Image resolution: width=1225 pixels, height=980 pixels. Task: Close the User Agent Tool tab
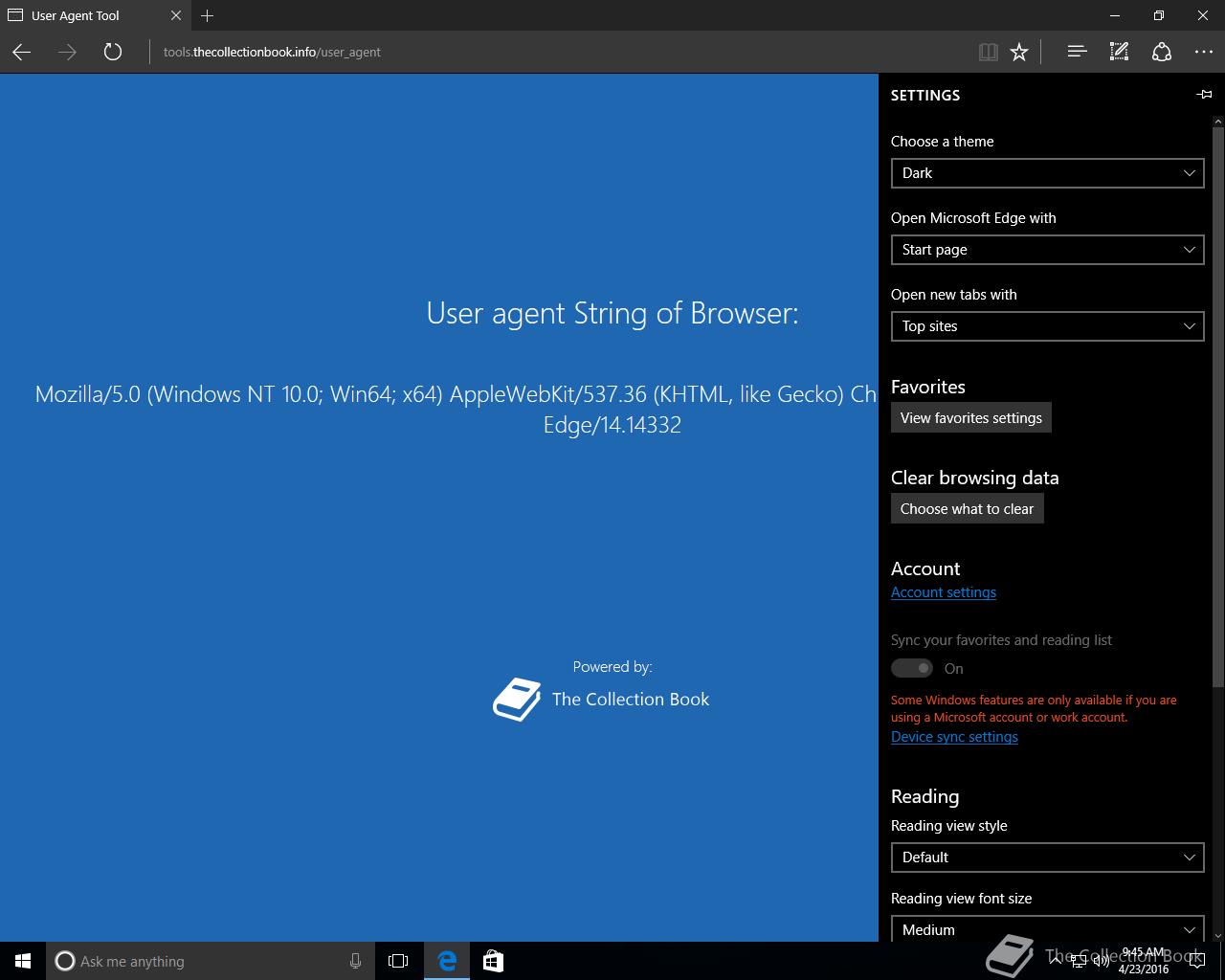pos(176,15)
